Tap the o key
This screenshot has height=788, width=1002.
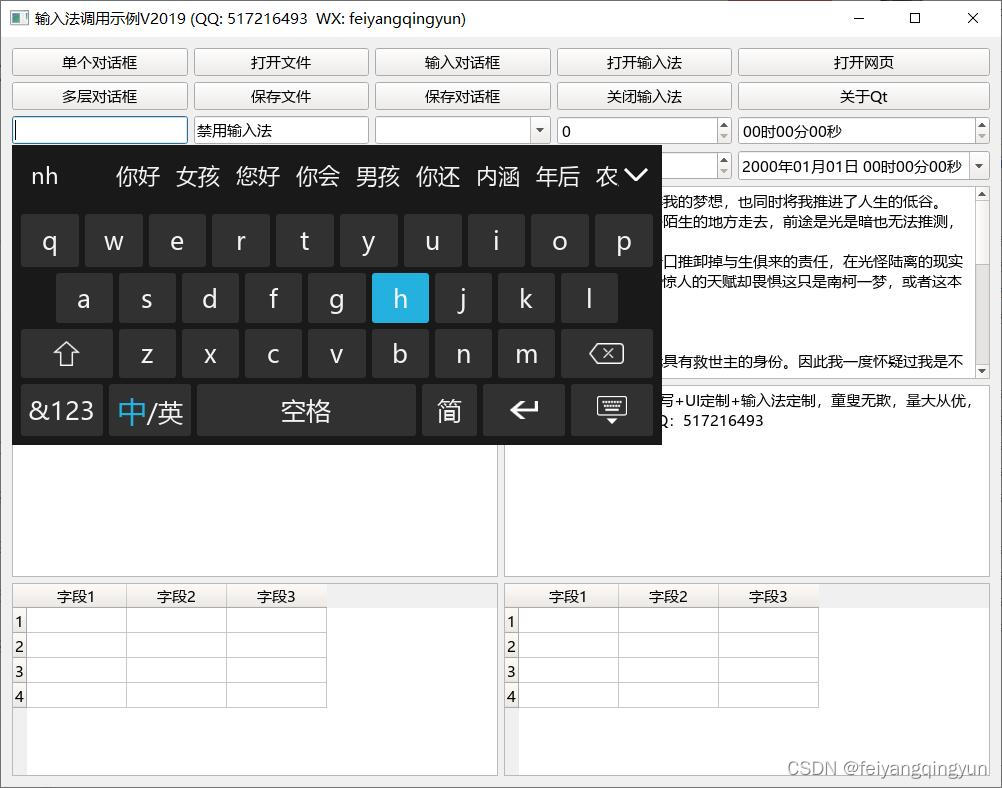pyautogui.click(x=560, y=241)
